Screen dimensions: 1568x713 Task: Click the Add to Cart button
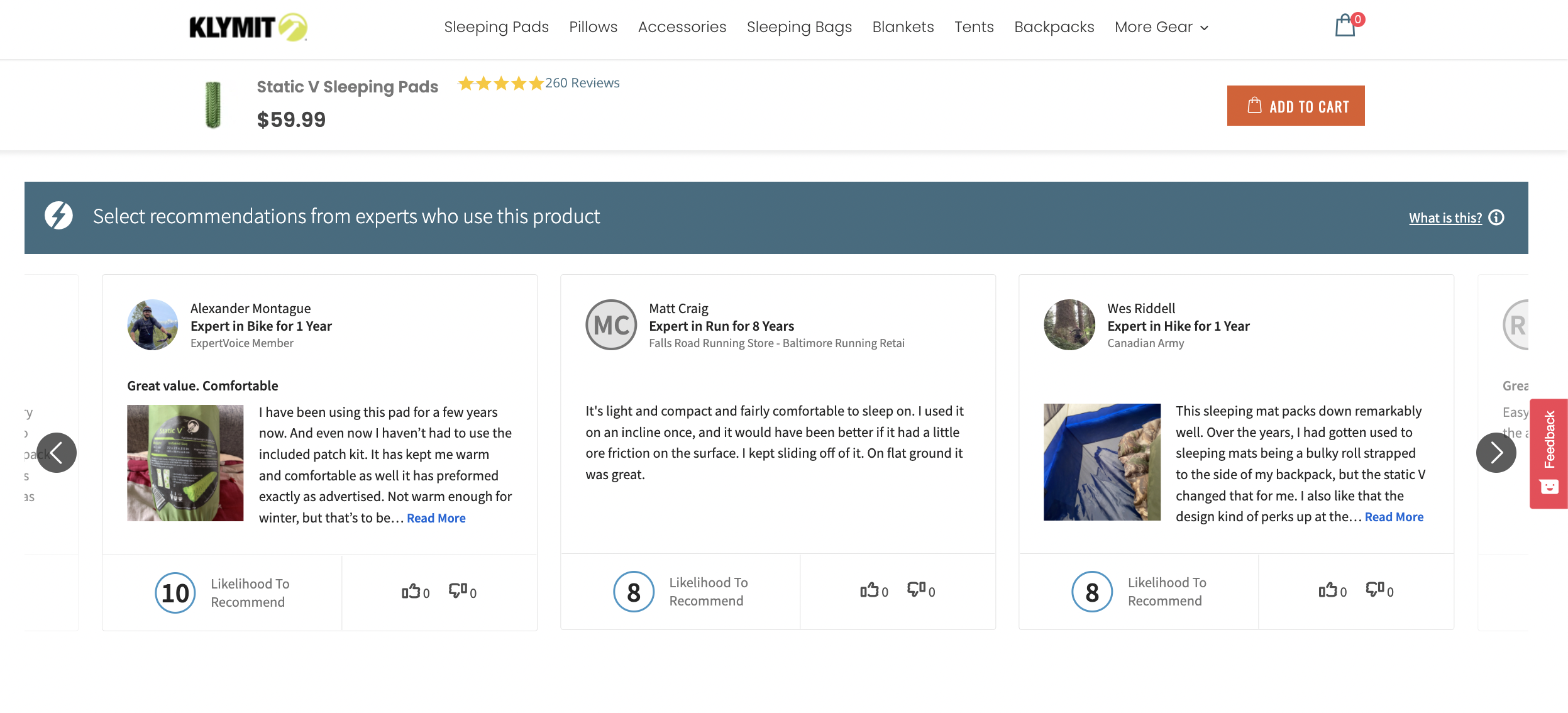[1295, 105]
